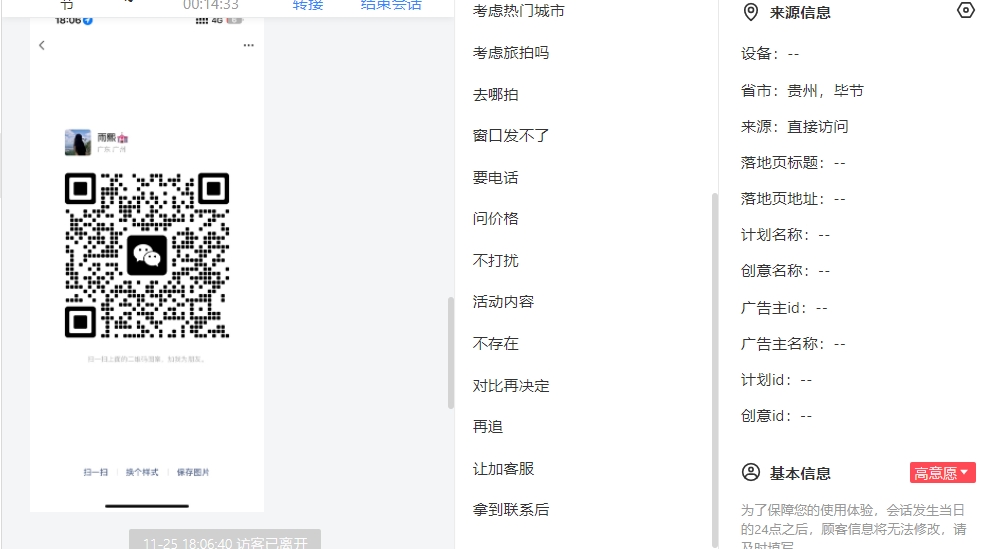
Task: Select quick reply 拿到联系后
Action: pos(511,510)
